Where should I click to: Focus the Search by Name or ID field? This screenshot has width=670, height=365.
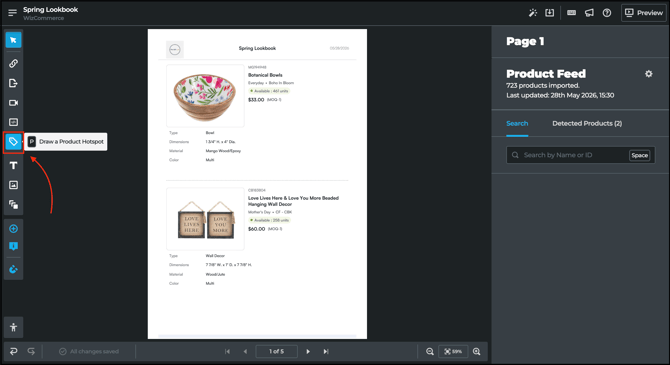pos(581,155)
